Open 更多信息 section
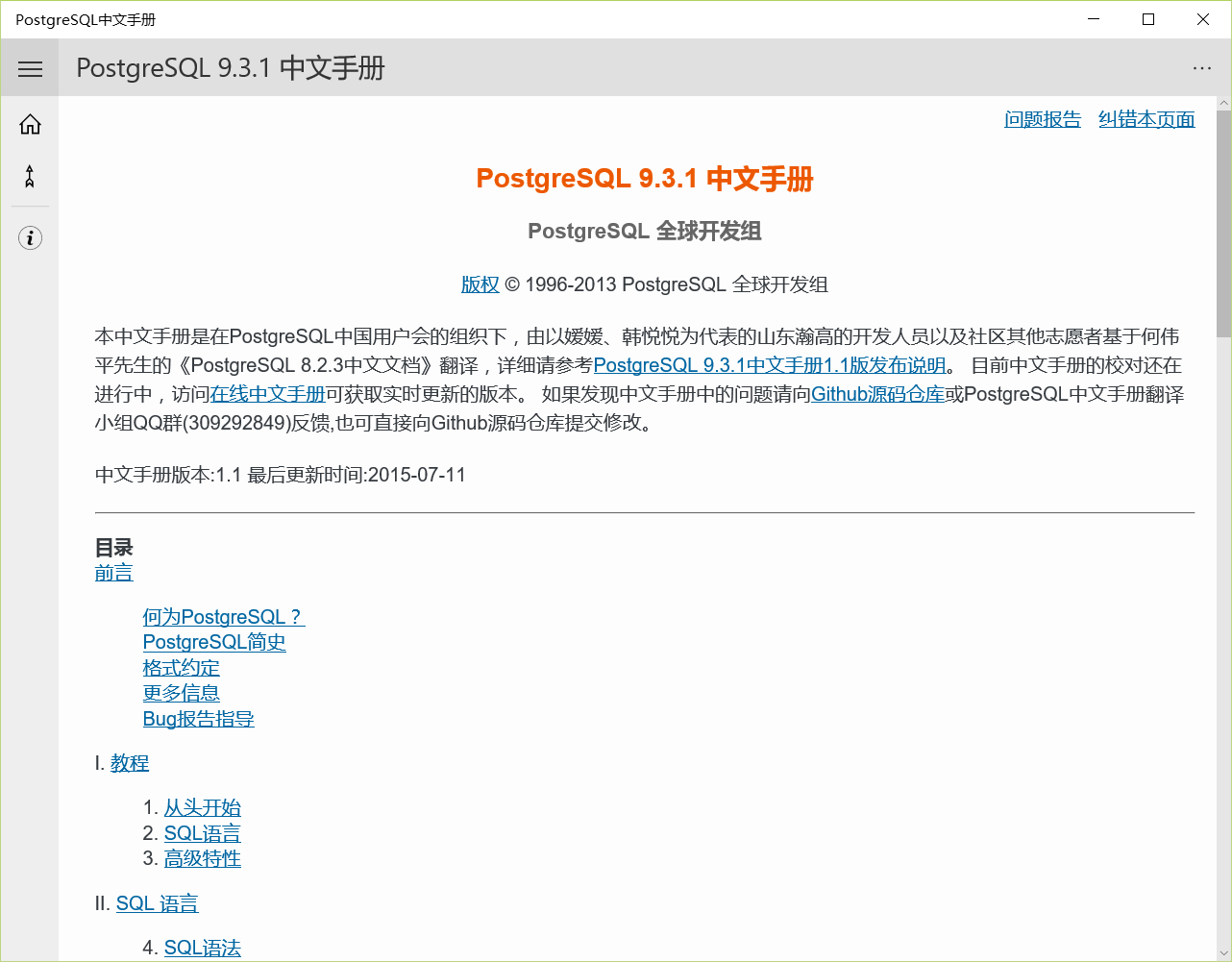 [182, 693]
